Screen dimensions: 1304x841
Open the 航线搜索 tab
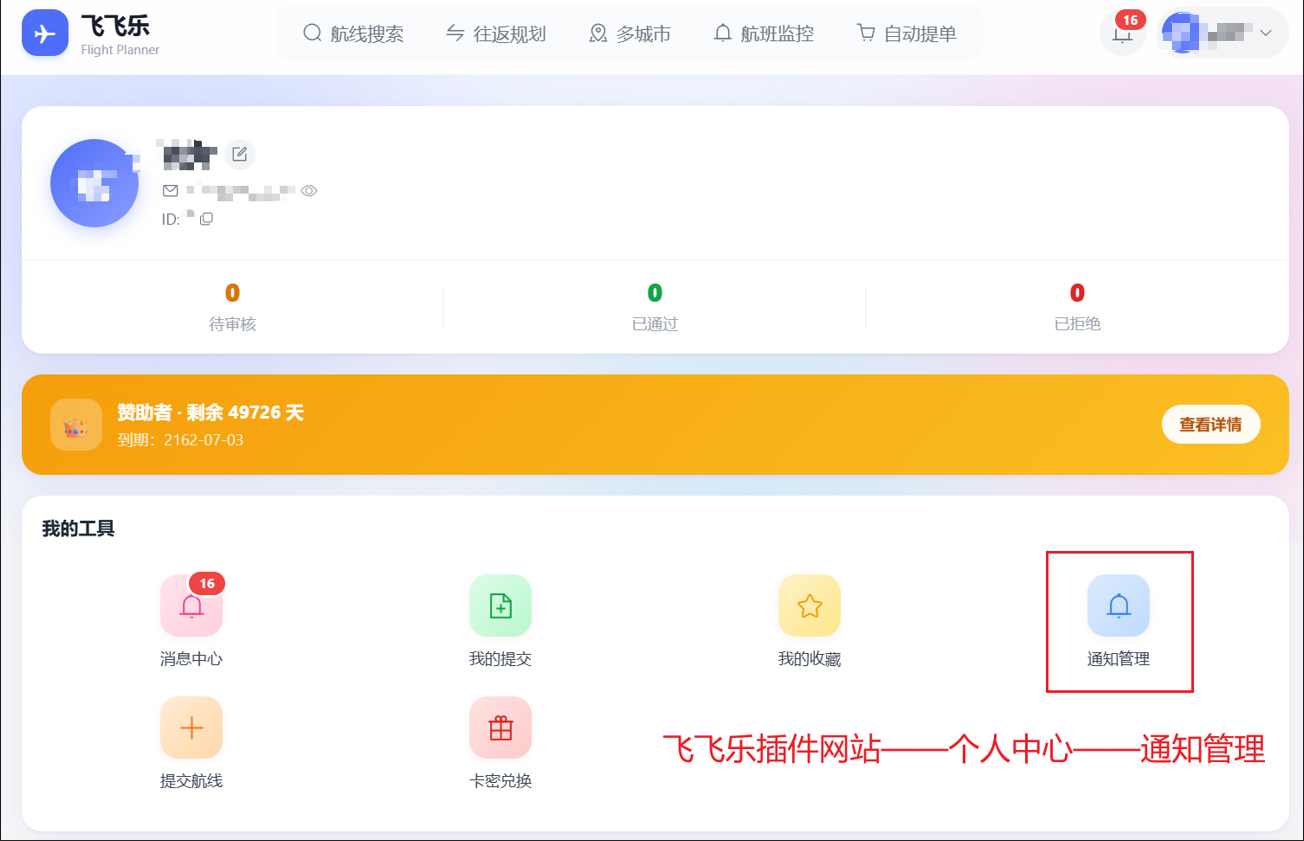click(353, 34)
